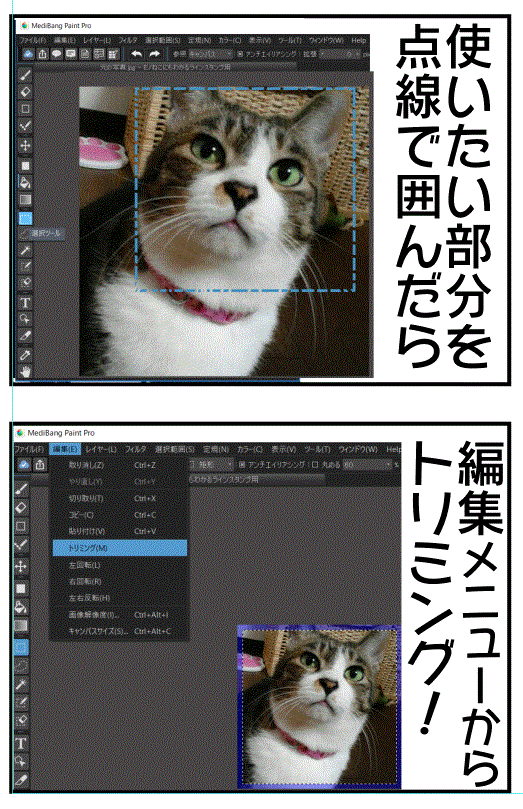Toggle アンチエイリアシング checkbox in top screenshot
Screen dimensions: 523x809
240,54
